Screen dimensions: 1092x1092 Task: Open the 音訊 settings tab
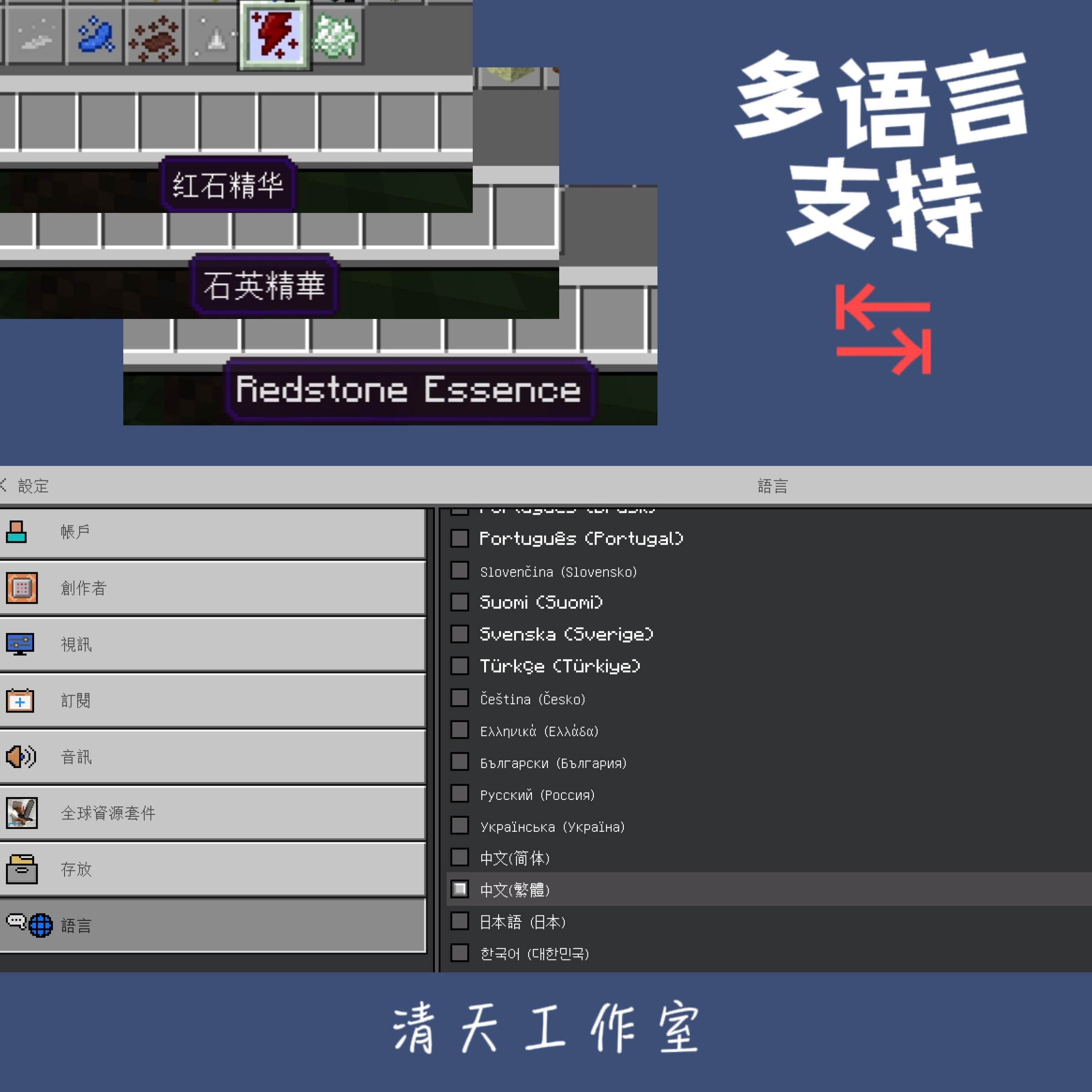click(212, 757)
